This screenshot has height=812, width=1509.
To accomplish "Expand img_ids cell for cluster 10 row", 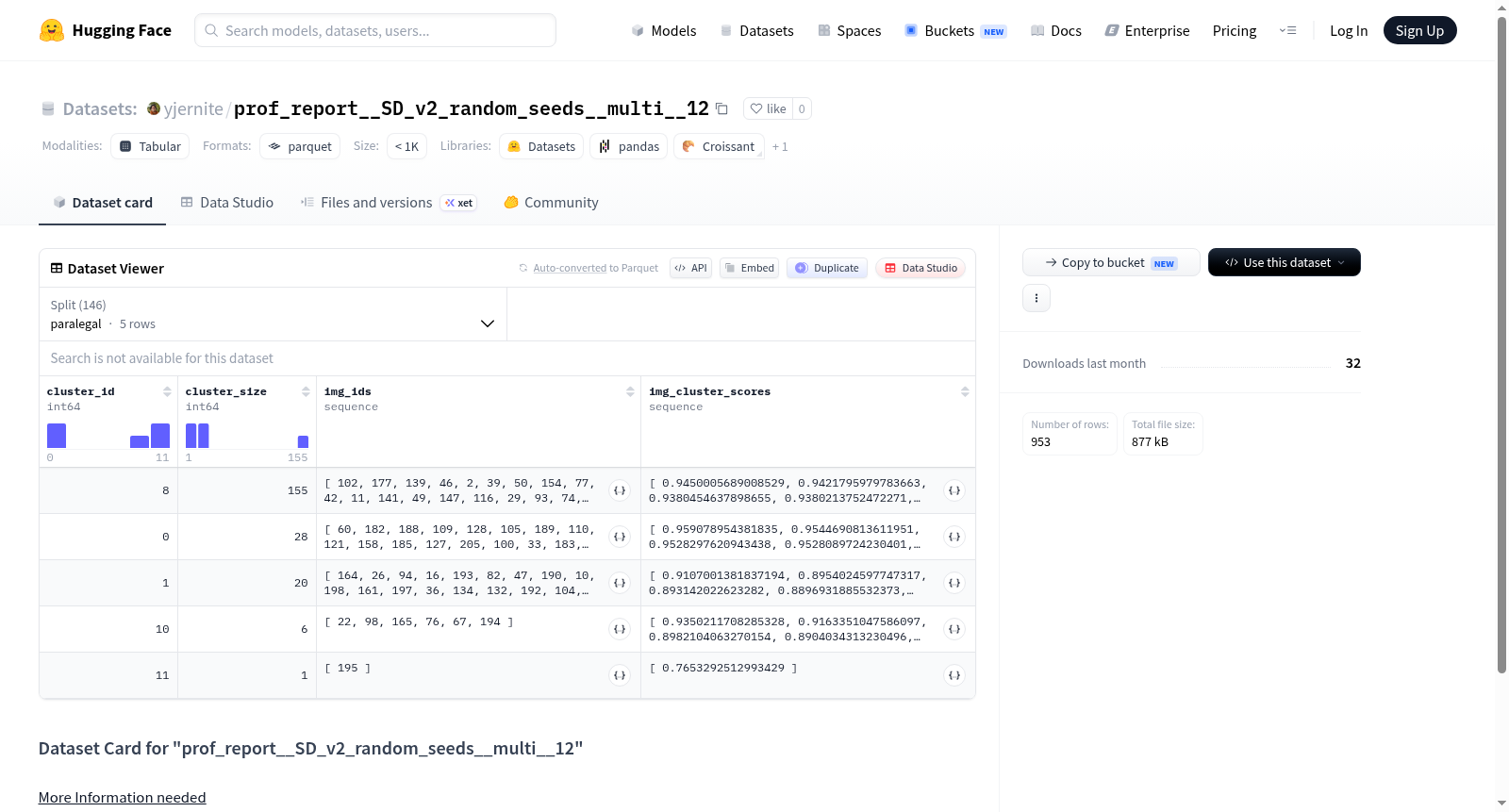I will point(620,629).
